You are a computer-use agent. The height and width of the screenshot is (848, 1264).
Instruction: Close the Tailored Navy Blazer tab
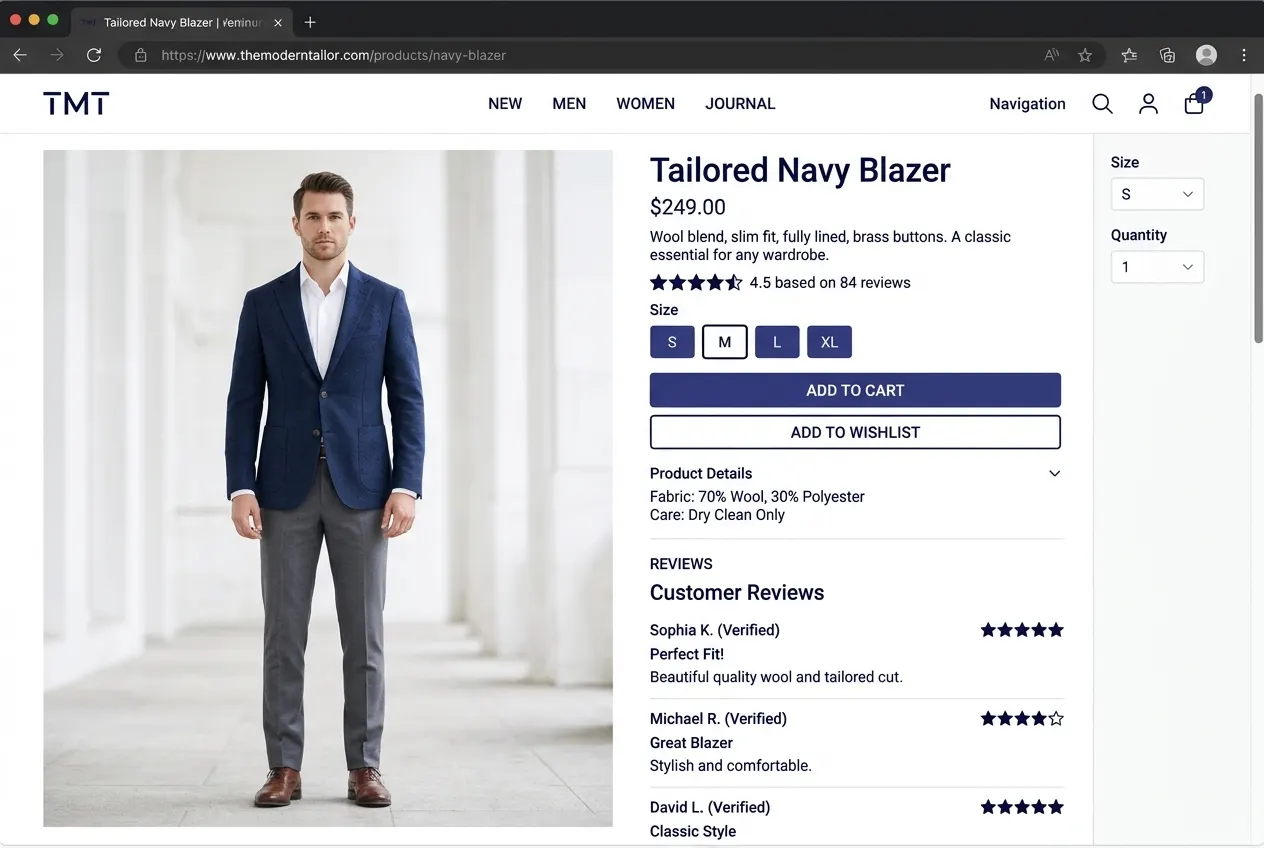click(x=278, y=22)
